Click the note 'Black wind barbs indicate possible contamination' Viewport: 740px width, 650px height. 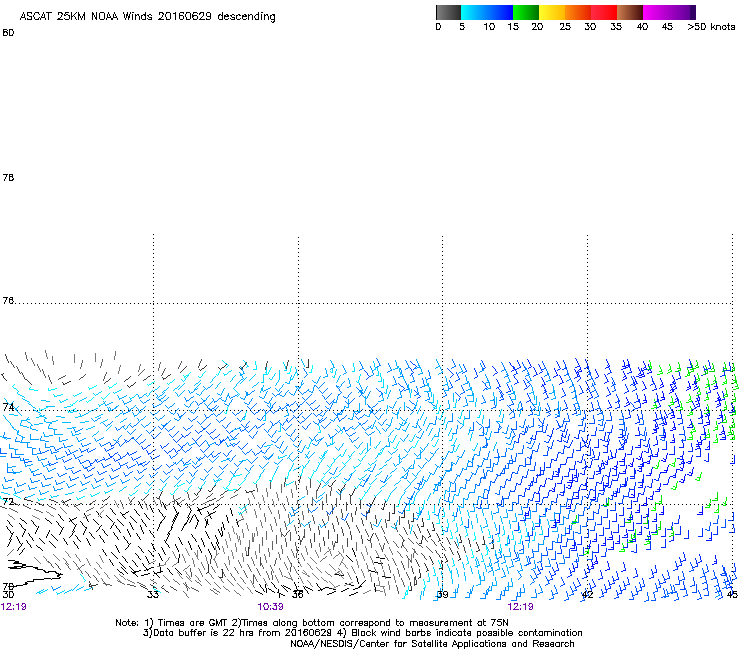click(466, 633)
